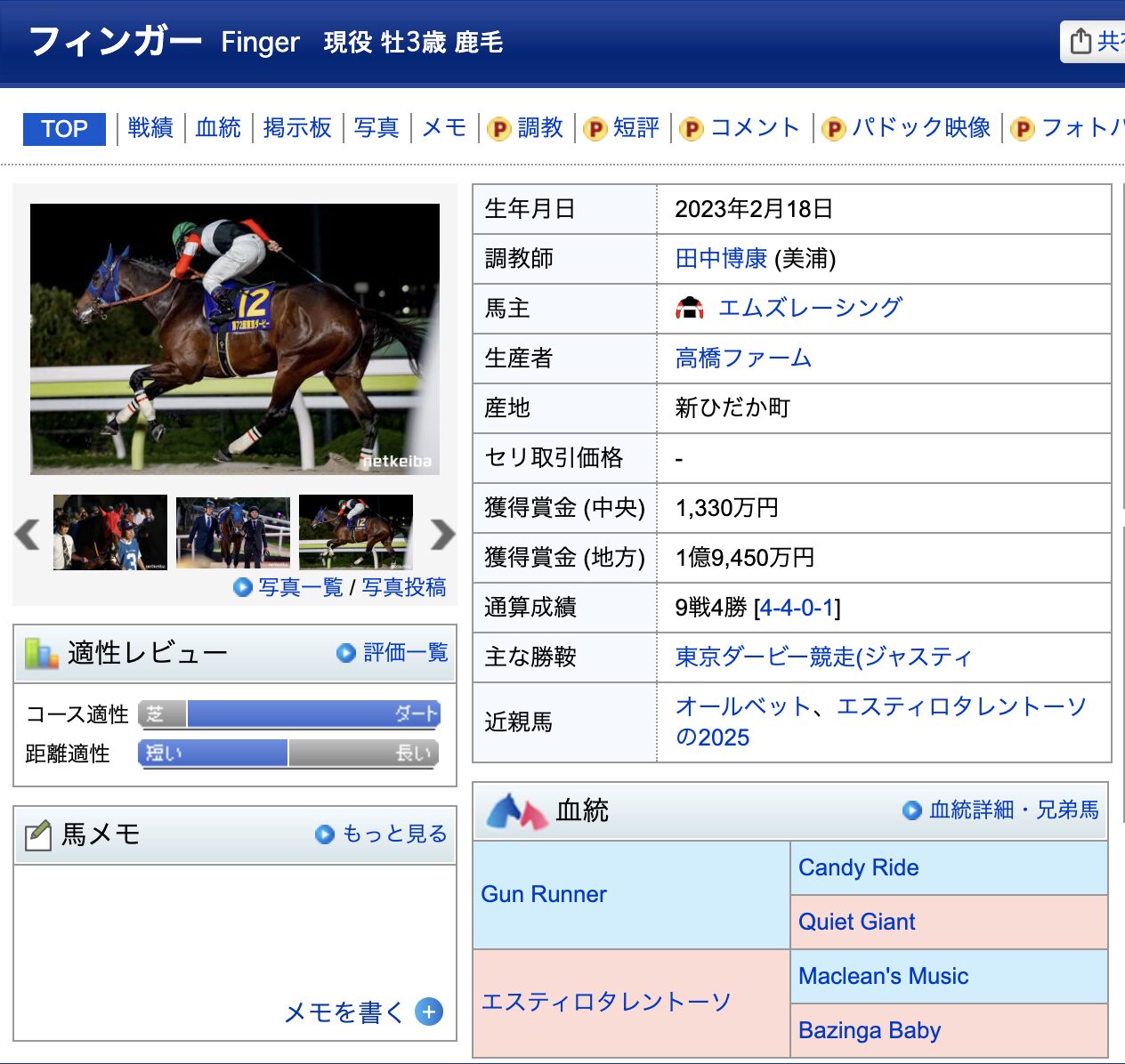Click the bar chart icon by 適性レビュー

(41, 654)
